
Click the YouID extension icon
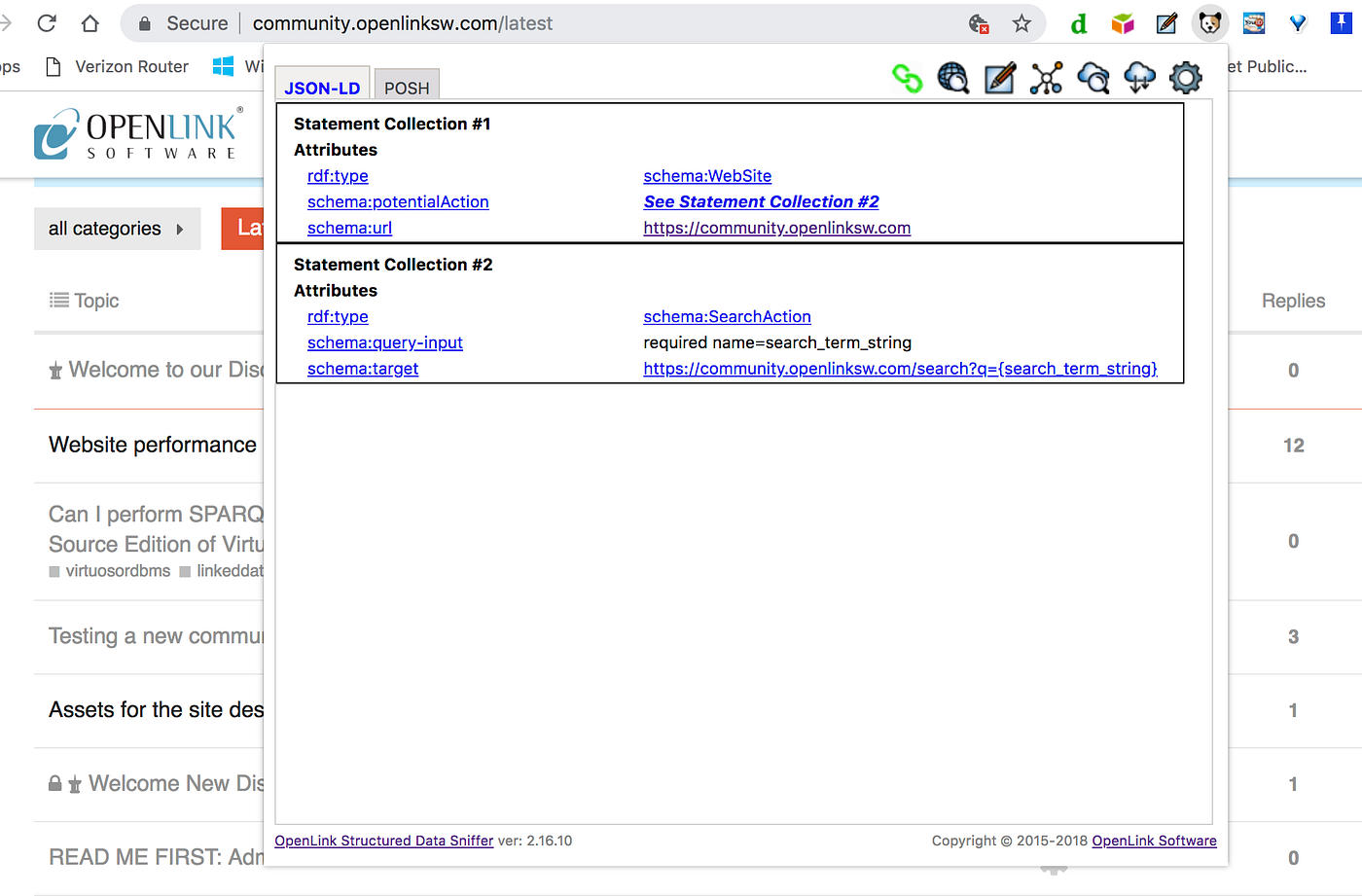click(x=1254, y=23)
